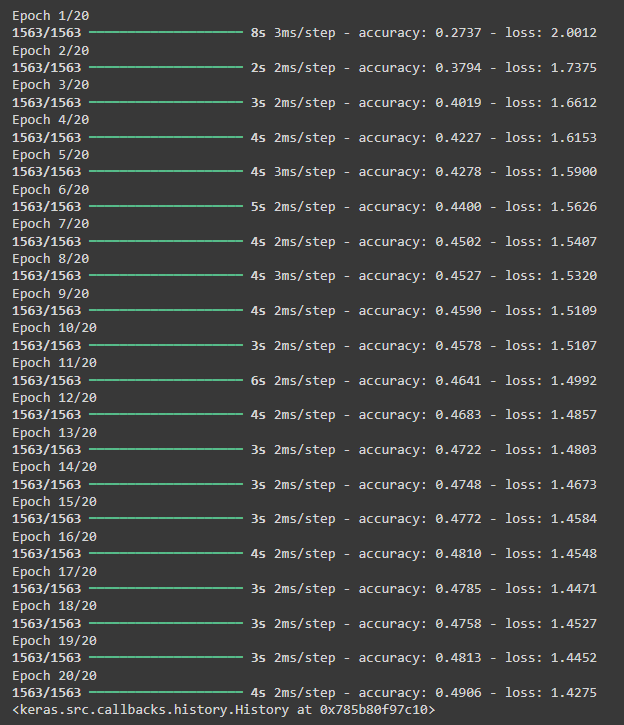Viewport: 624px width, 725px height.
Task: Click the accuracy value 0.4772
Action: (x=458, y=519)
